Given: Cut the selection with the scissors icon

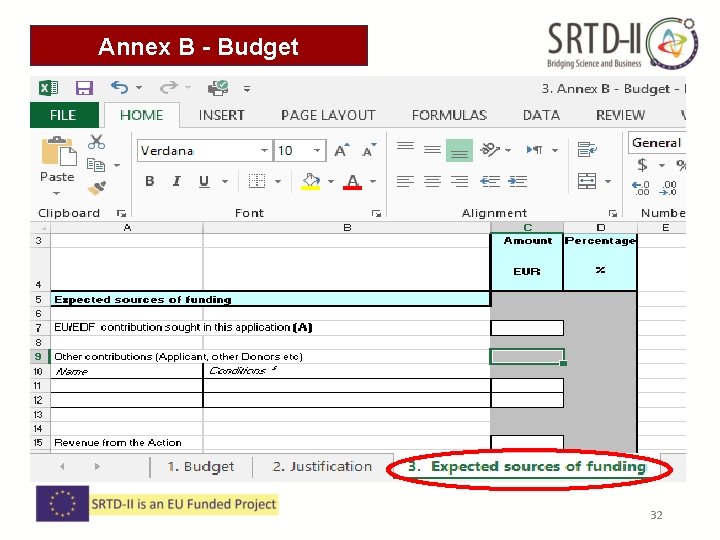Looking at the screenshot, I should 96,142.
